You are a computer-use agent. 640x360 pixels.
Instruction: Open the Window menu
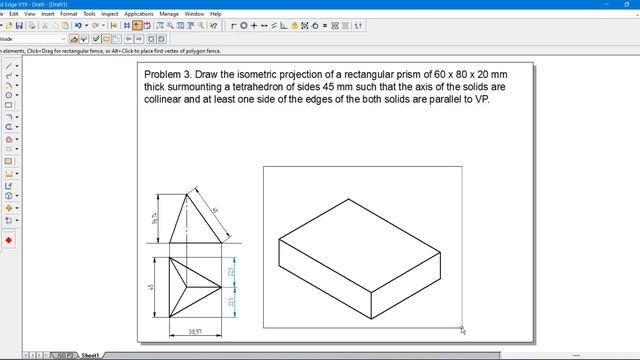194,14
